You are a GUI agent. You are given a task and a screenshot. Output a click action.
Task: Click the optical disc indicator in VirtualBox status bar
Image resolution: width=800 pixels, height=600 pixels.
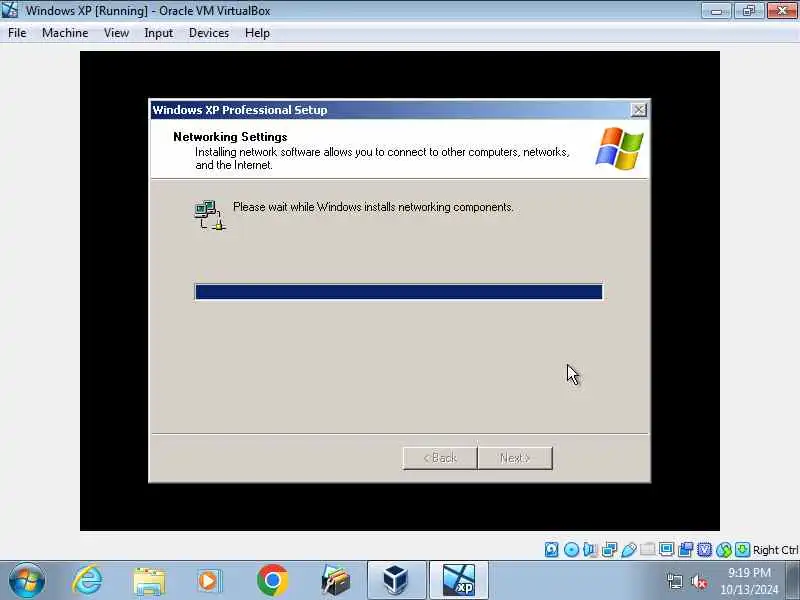click(571, 549)
